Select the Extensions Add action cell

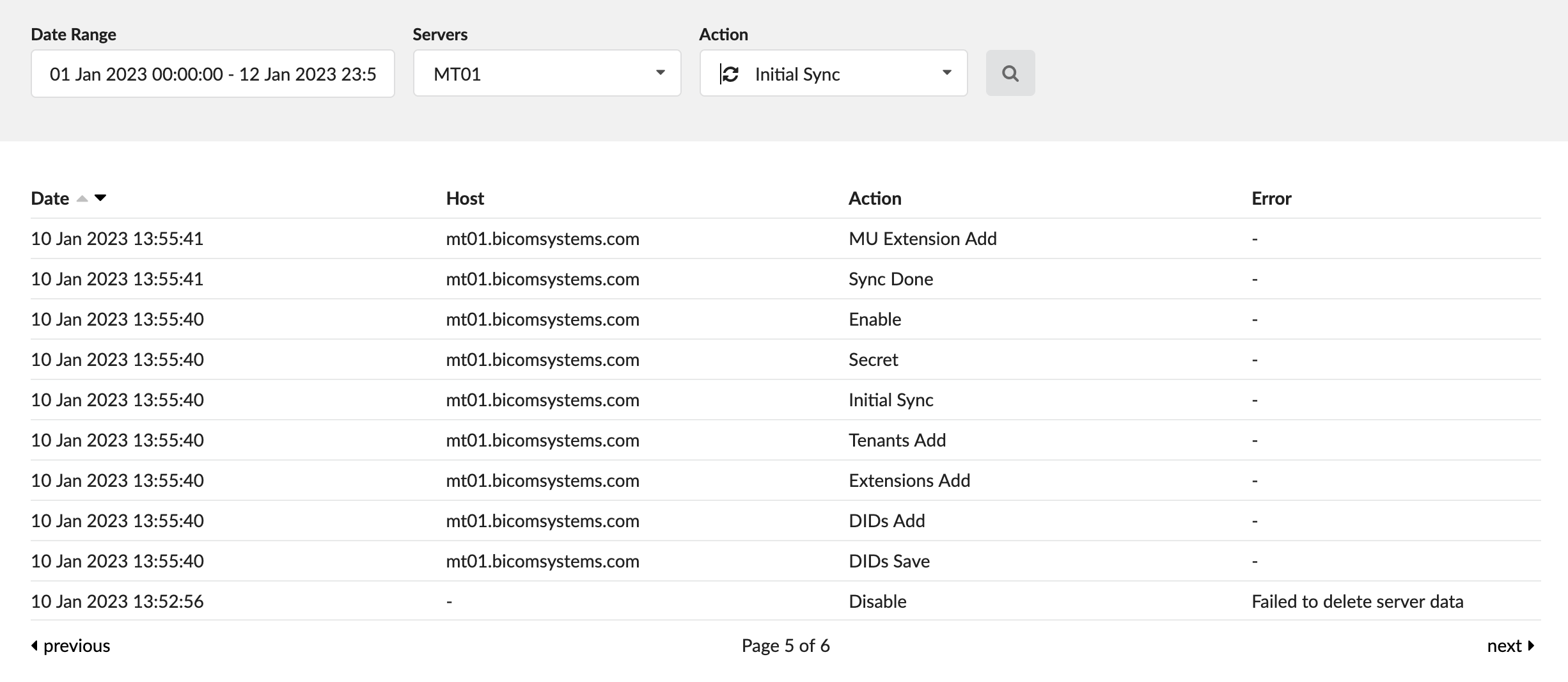pyautogui.click(x=909, y=480)
